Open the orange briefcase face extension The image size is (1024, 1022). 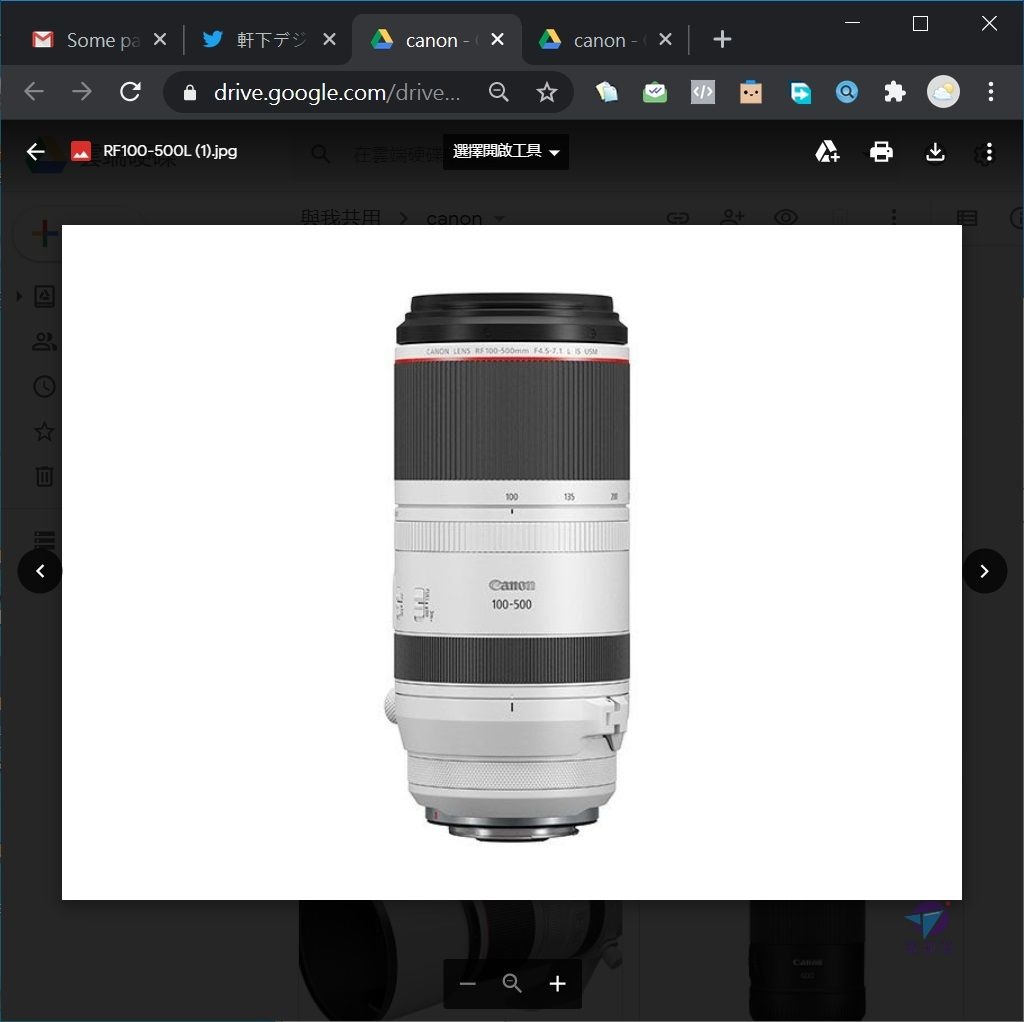(x=750, y=92)
